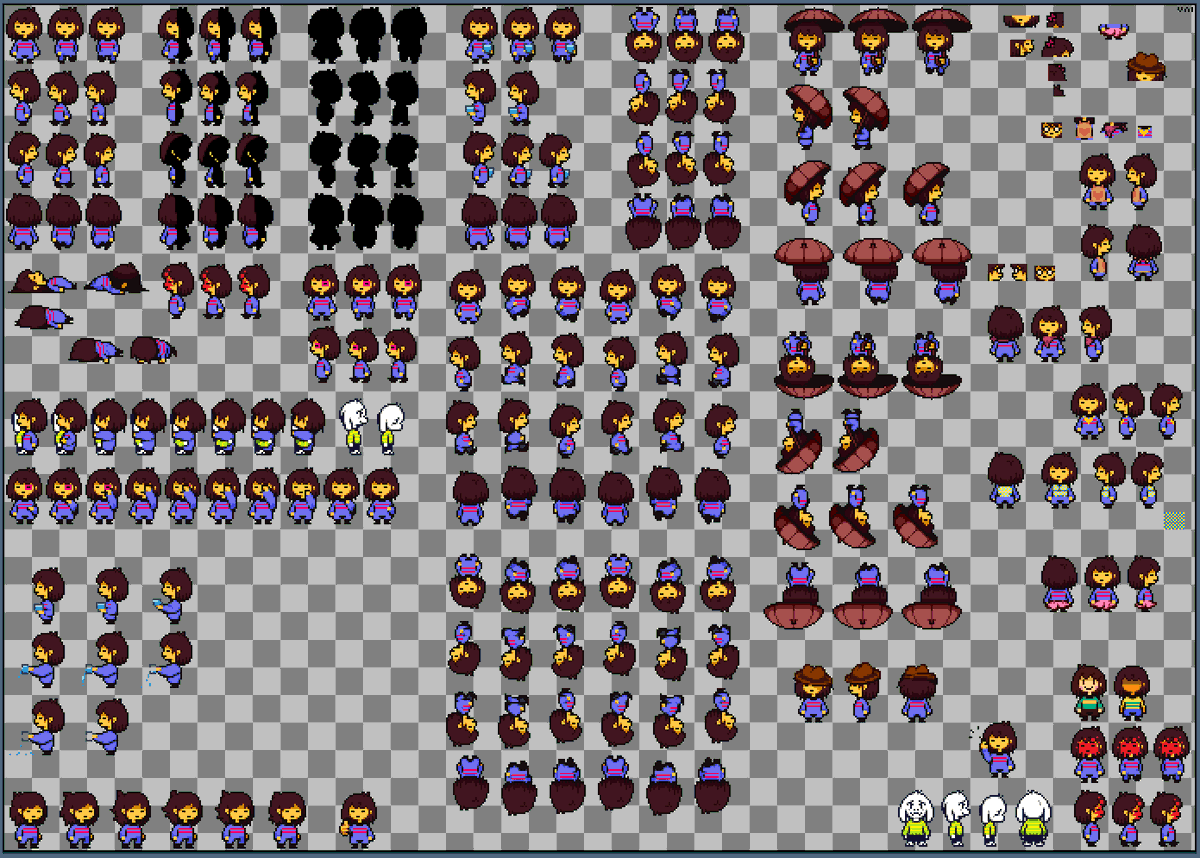The width and height of the screenshot is (1200, 858).
Task: Select the back-view sprite wearing the pink tutu
Action: (1058, 584)
